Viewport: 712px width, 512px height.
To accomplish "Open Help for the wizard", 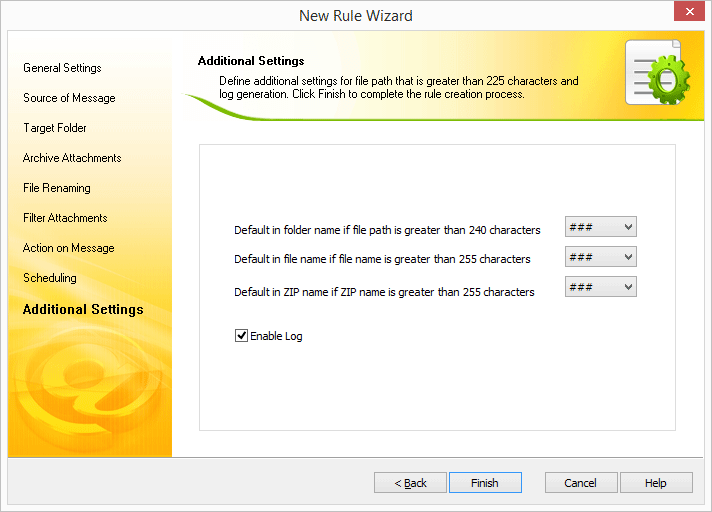I will (x=655, y=483).
